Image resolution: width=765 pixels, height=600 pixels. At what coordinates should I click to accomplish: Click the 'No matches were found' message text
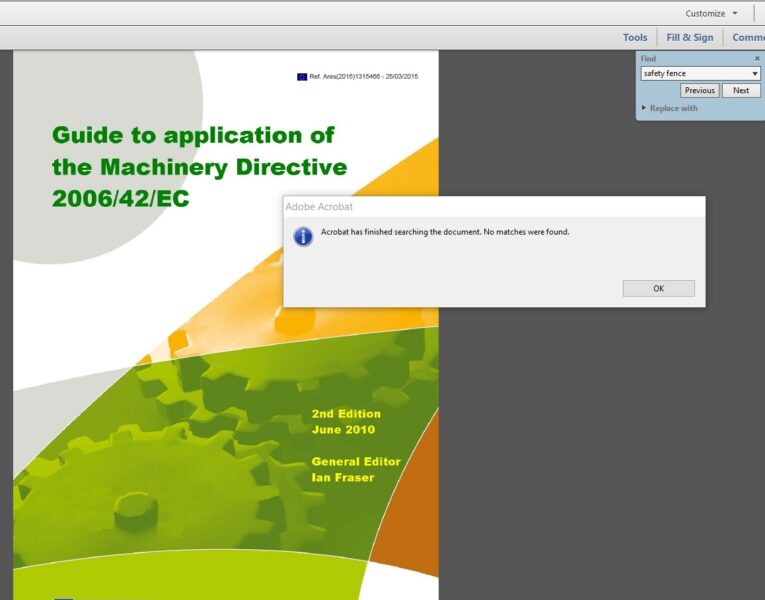tap(526, 232)
